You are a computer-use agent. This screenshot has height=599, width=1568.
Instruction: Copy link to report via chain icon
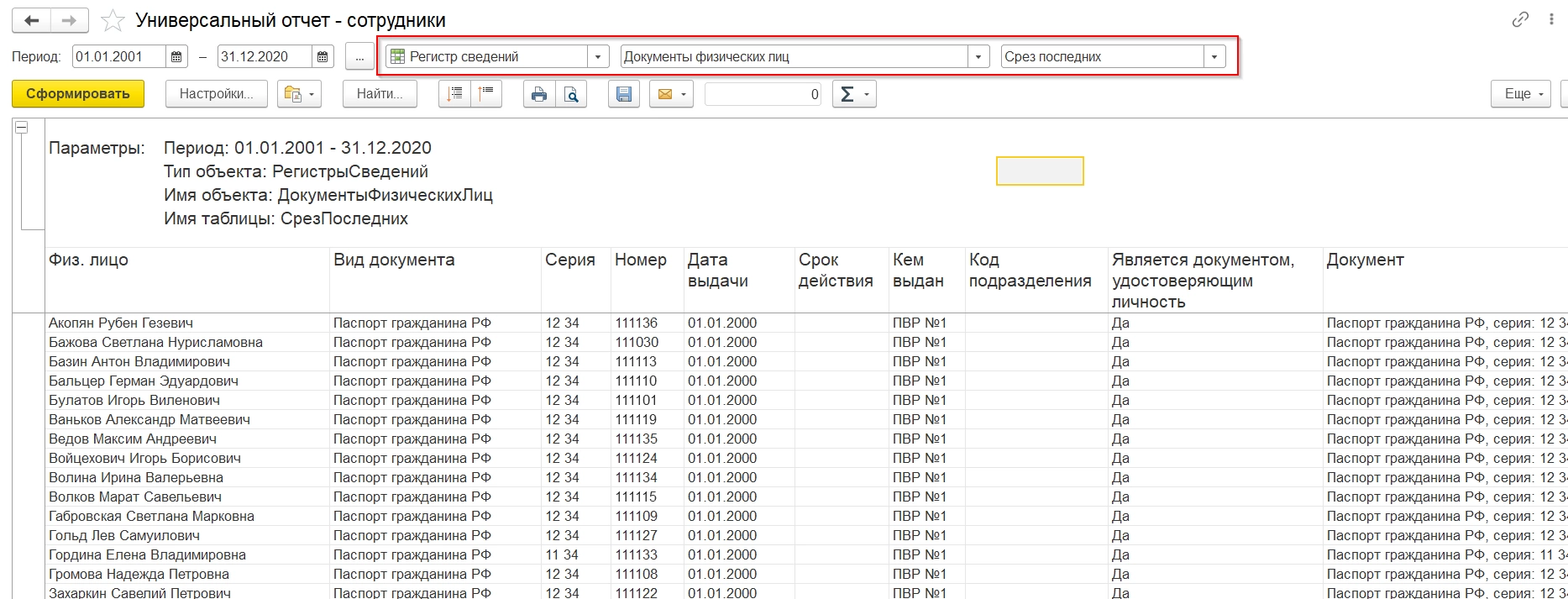1520,20
